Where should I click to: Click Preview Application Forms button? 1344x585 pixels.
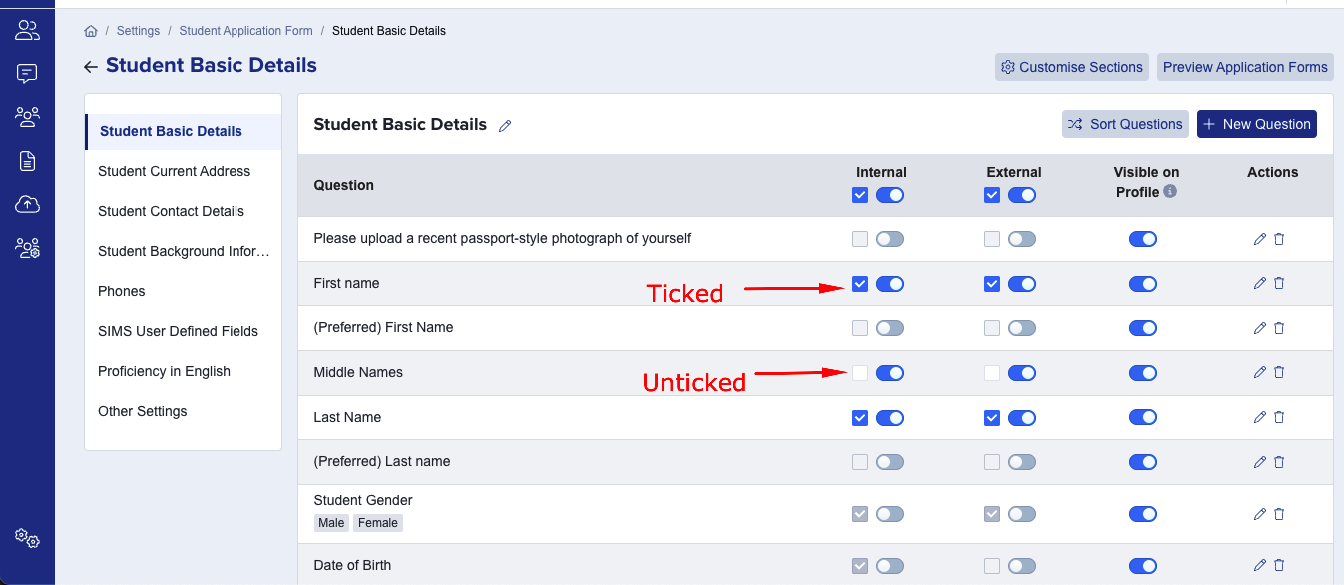(1245, 67)
